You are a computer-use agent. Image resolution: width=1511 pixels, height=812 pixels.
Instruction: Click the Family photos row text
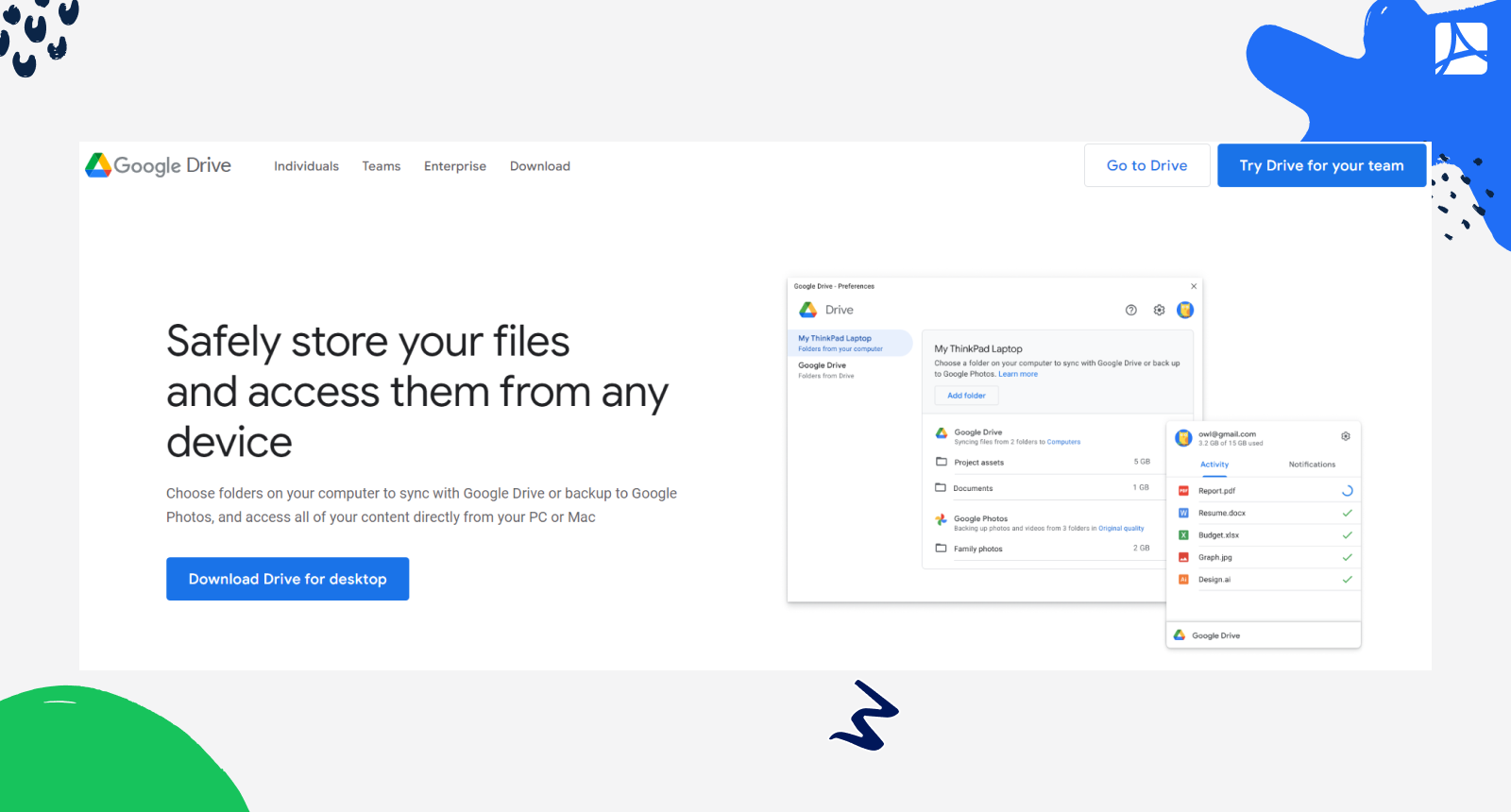978,549
